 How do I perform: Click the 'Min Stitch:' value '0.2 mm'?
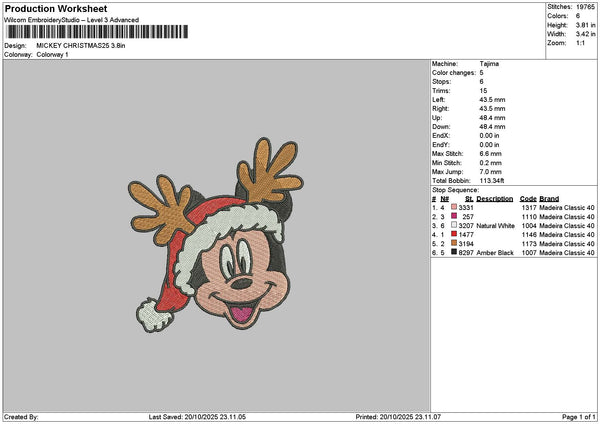(491, 163)
